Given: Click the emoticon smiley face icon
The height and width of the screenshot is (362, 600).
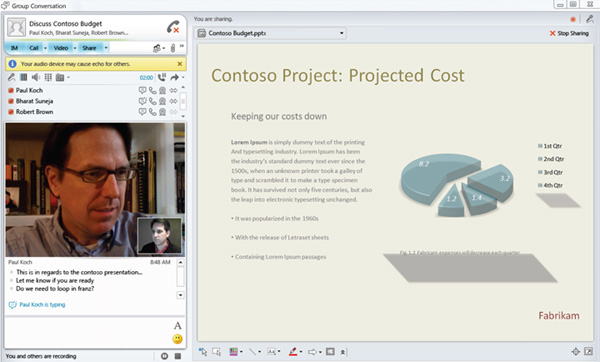Looking at the screenshot, I should [x=177, y=339].
